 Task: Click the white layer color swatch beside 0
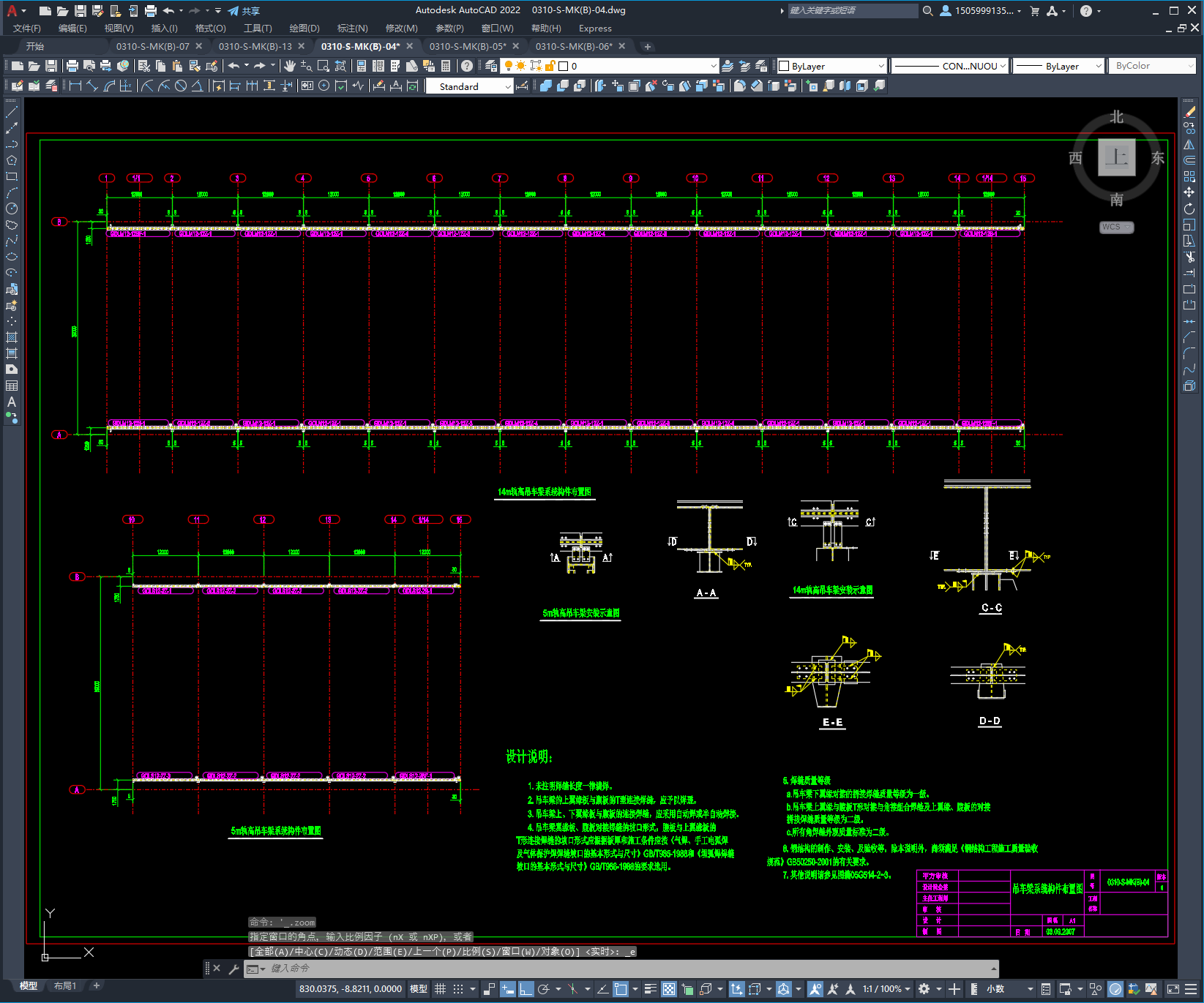click(564, 66)
